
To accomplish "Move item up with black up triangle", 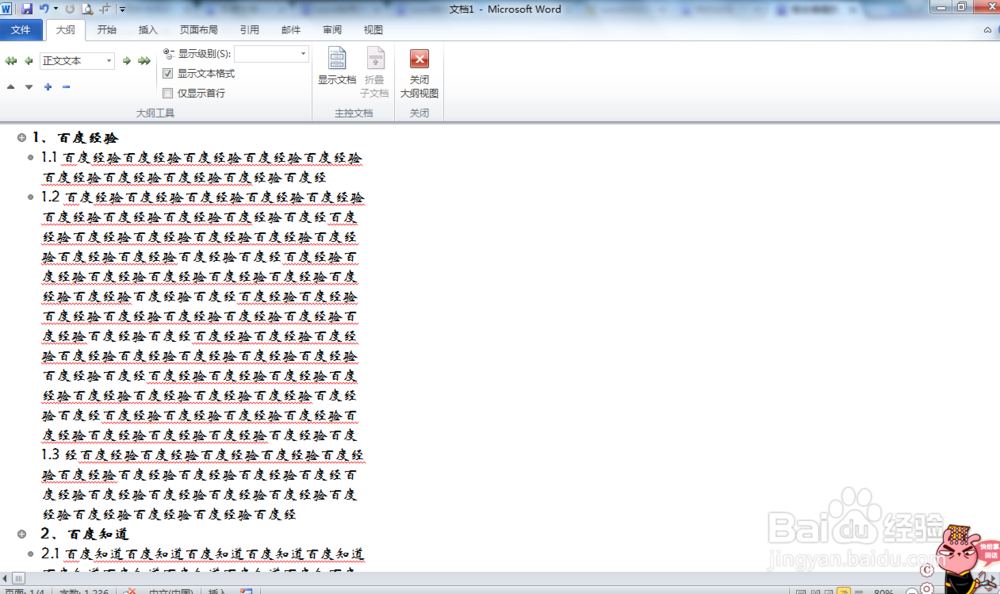I will pos(11,87).
